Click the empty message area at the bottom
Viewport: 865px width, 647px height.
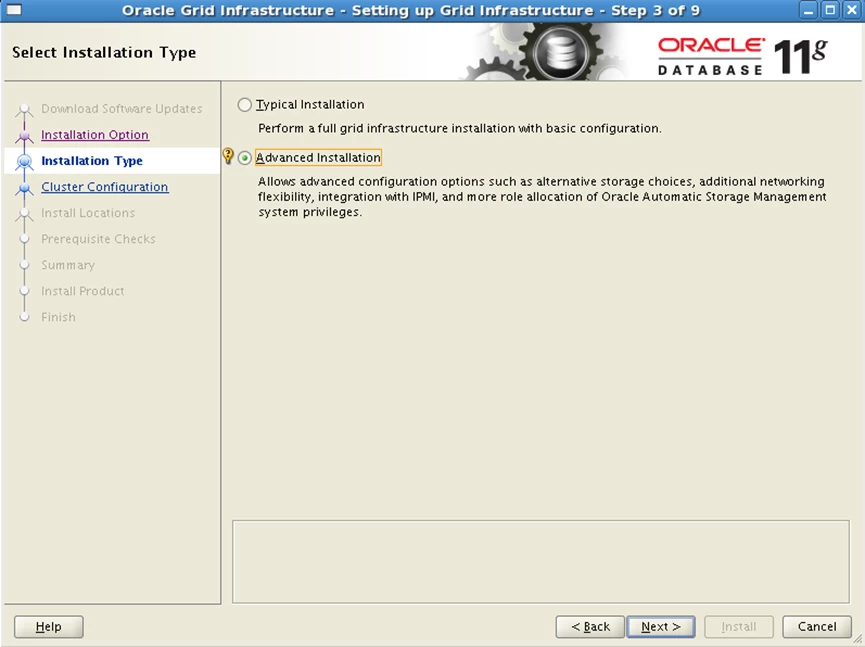point(541,562)
